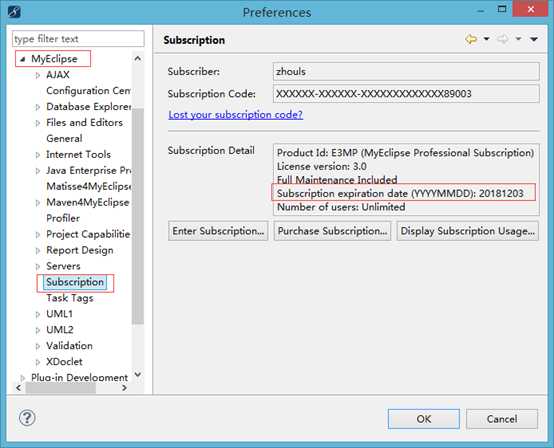Expand the AJAX tree node
This screenshot has height=448, width=554.
38,75
